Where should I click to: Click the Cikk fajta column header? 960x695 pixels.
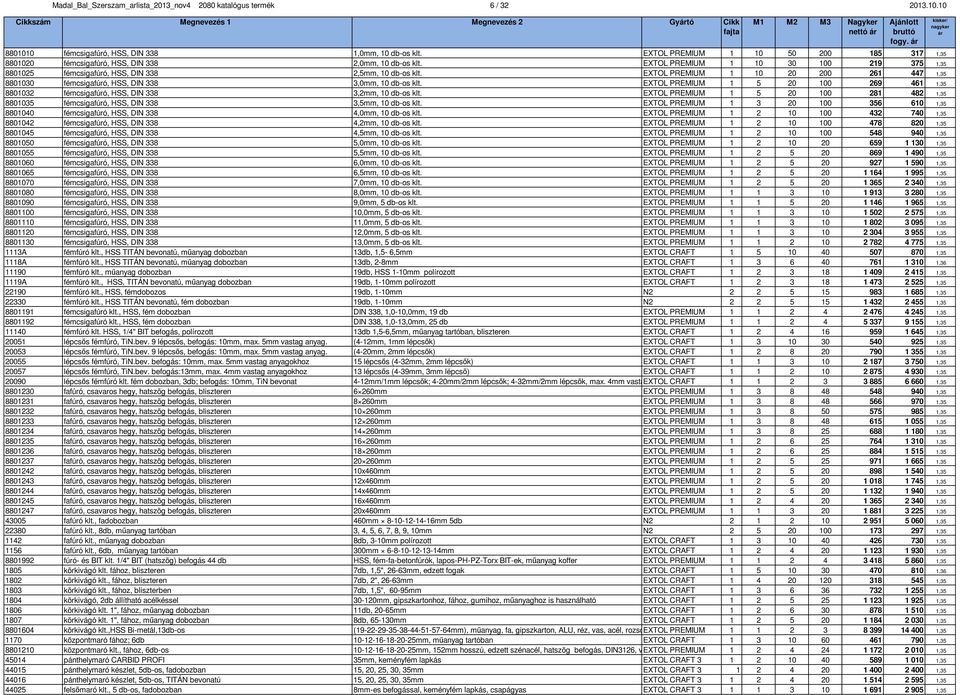click(731, 32)
